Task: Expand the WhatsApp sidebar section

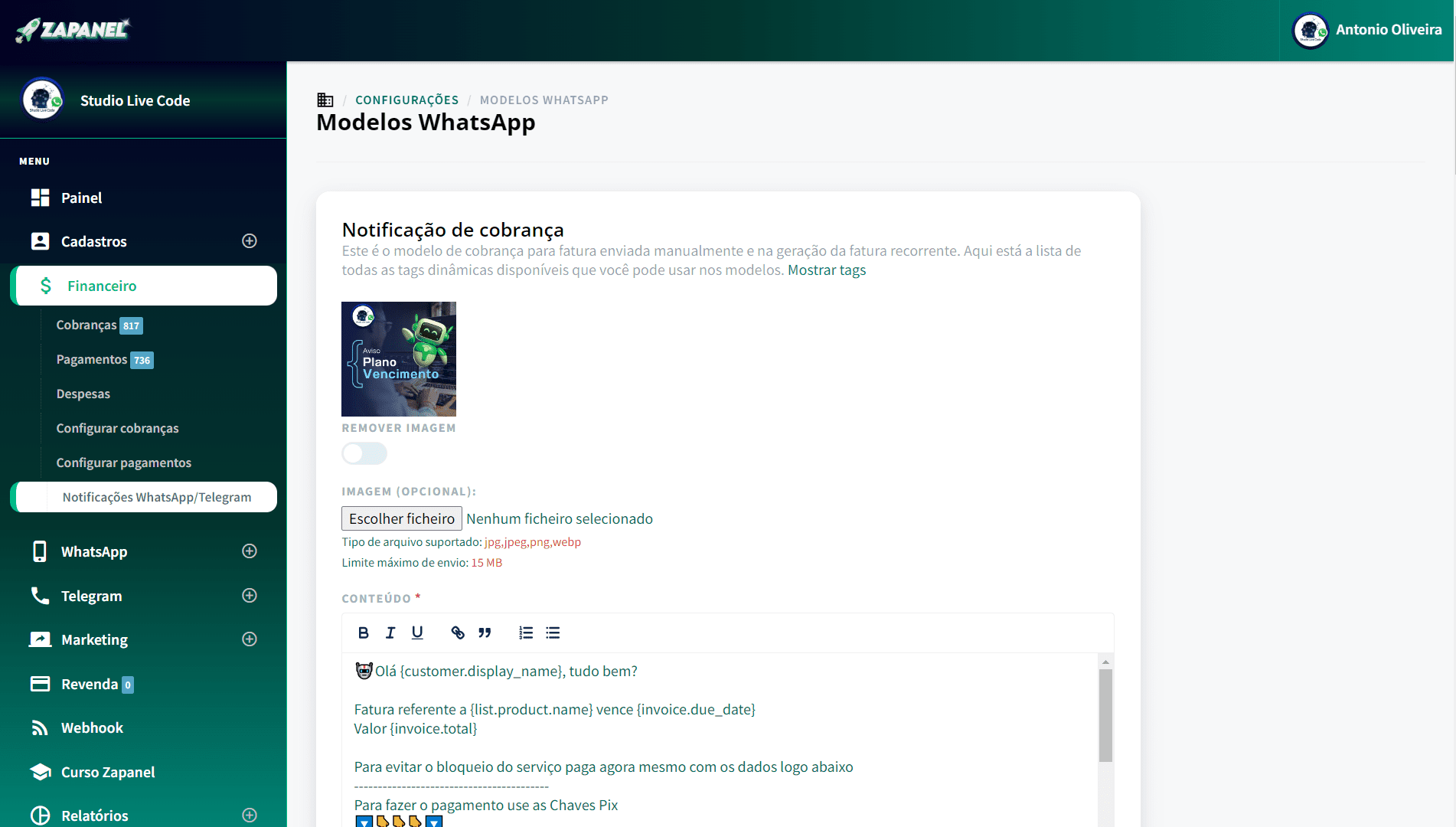Action: (249, 551)
